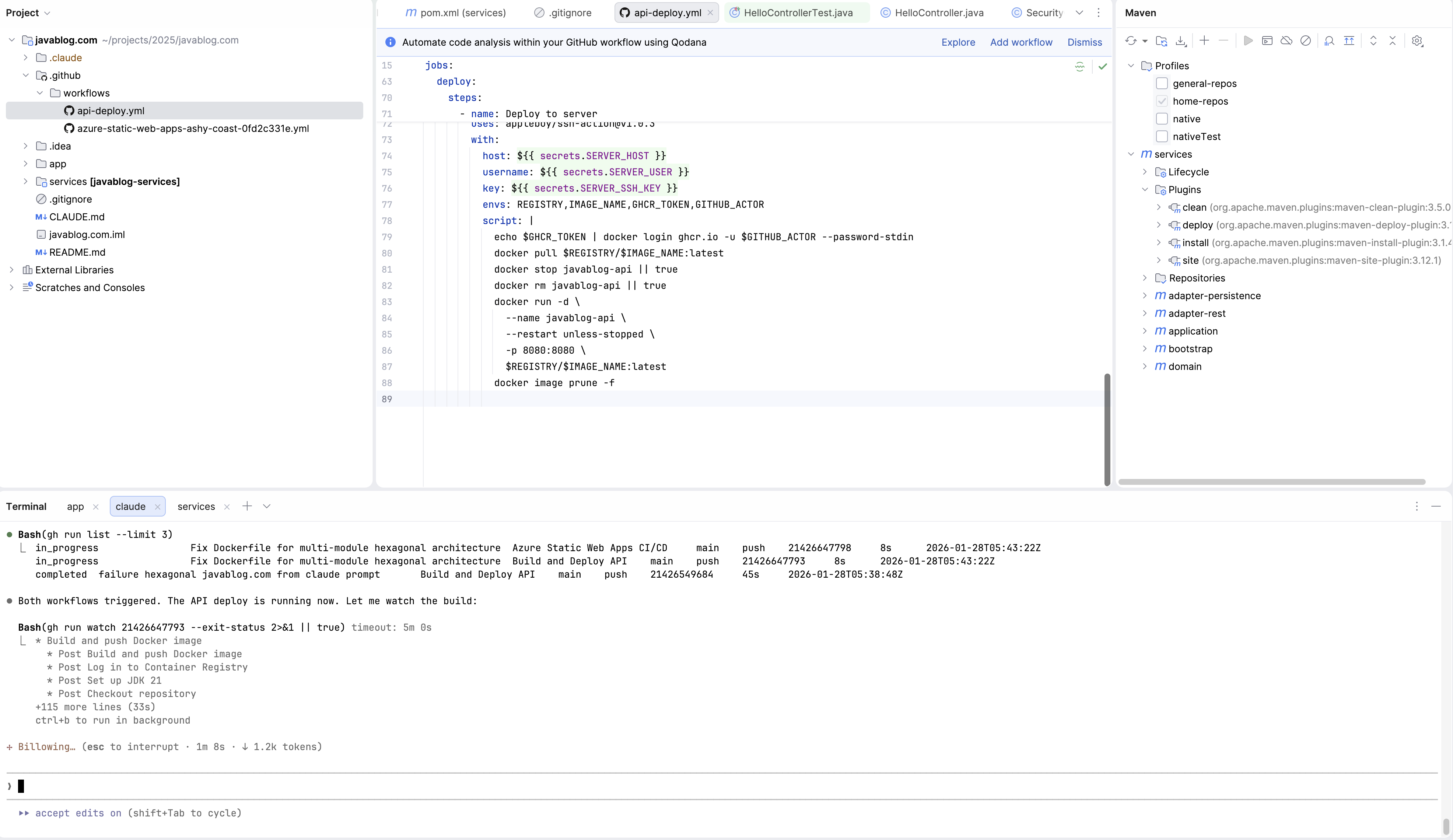Select the services terminal tab
This screenshot has height=840, width=1453.
pyautogui.click(x=196, y=506)
